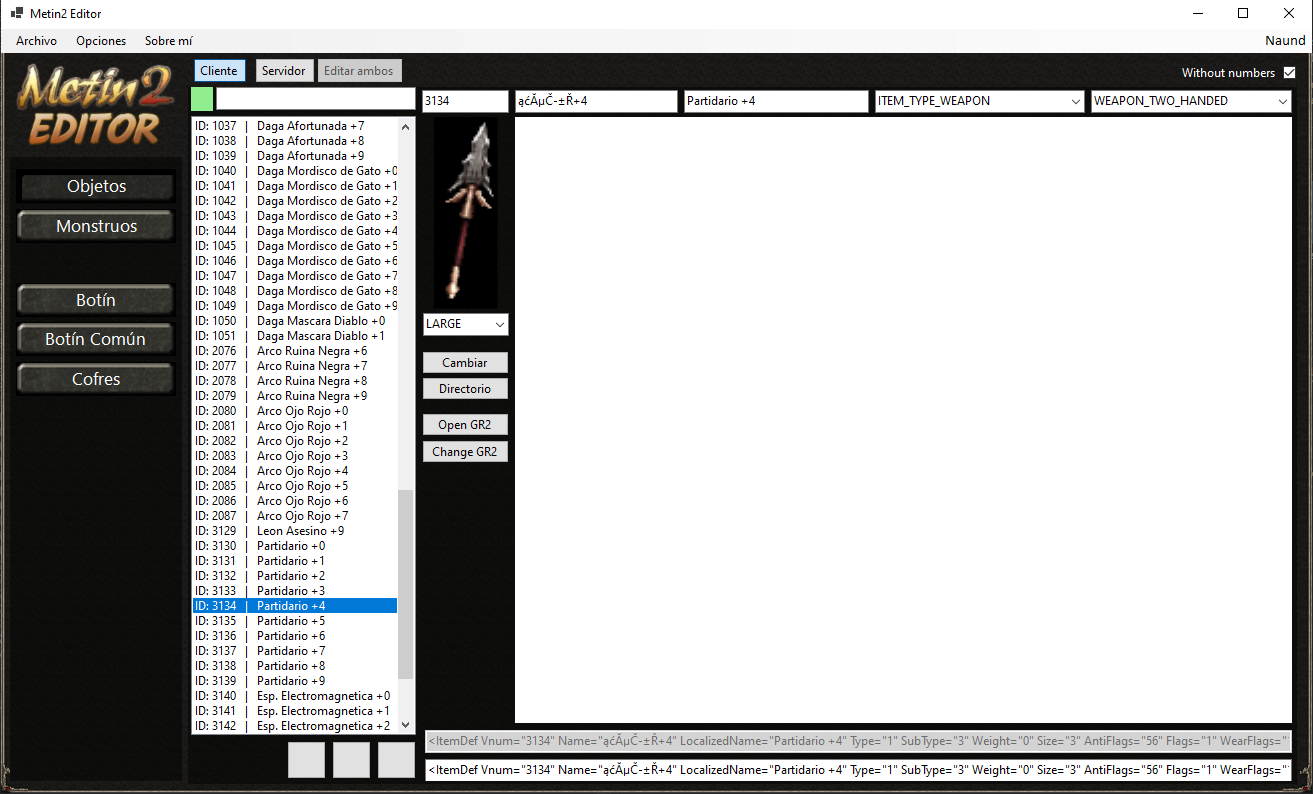Switch to the Cliente tab
This screenshot has height=794, width=1313.
pos(219,71)
